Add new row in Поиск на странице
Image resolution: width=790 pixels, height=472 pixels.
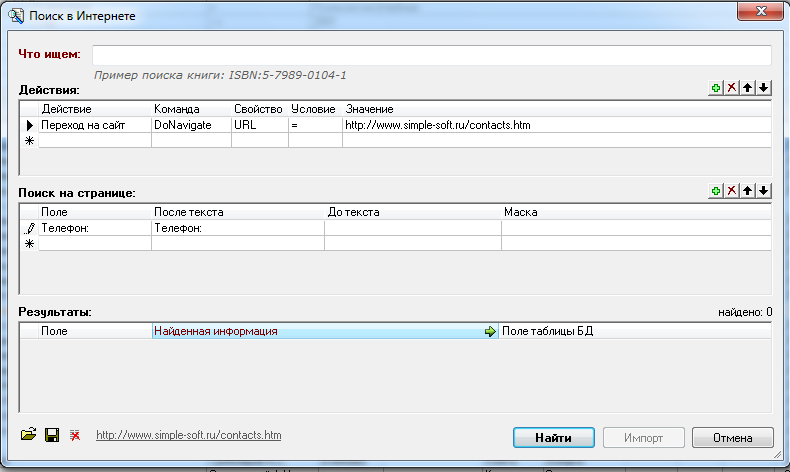pos(716,191)
